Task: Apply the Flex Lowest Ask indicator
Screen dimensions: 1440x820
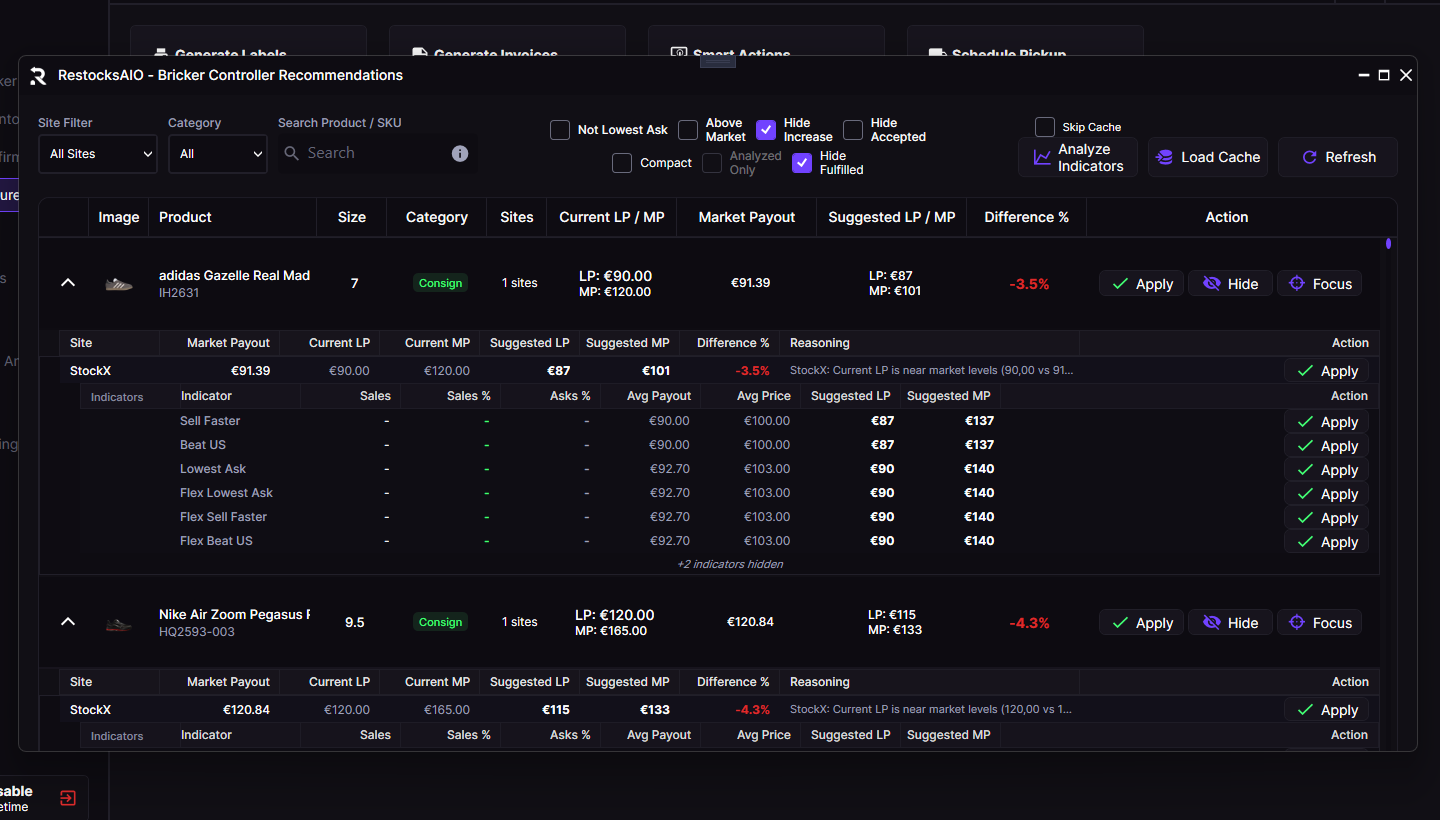Action: point(1327,494)
